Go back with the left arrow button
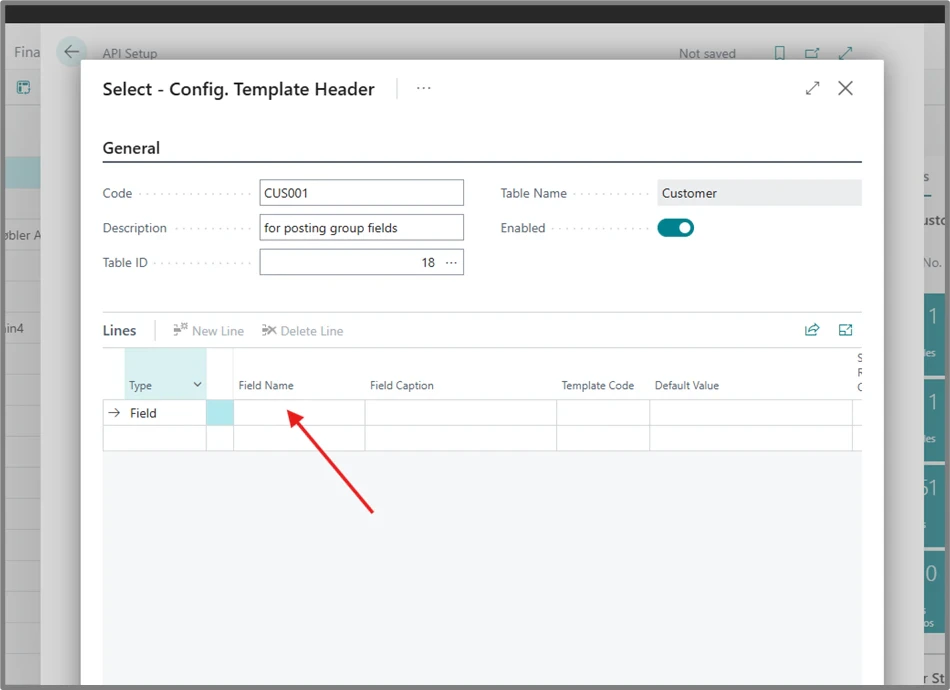This screenshot has height=690, width=950. [x=71, y=51]
